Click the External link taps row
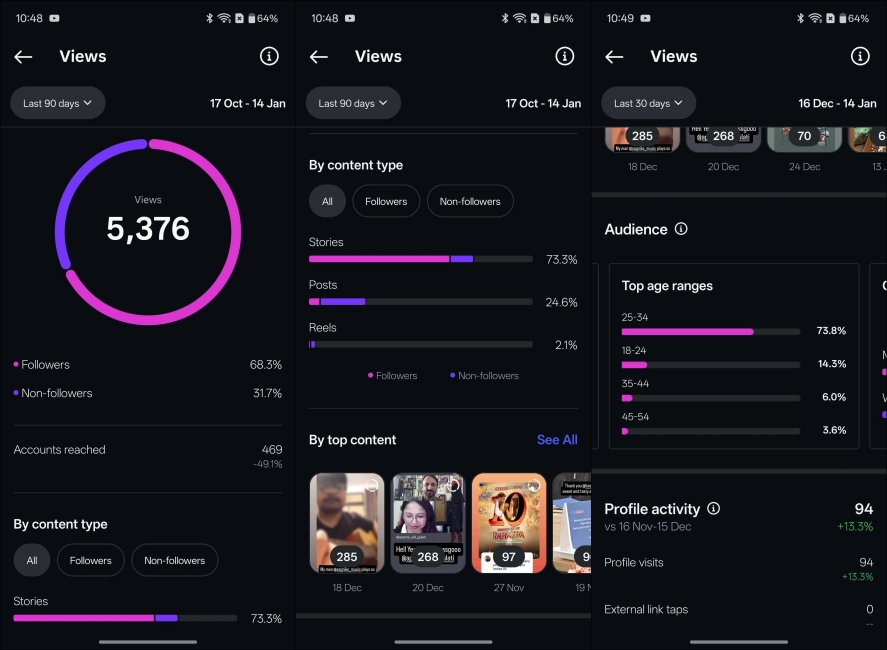This screenshot has width=887, height=650. [x=648, y=609]
